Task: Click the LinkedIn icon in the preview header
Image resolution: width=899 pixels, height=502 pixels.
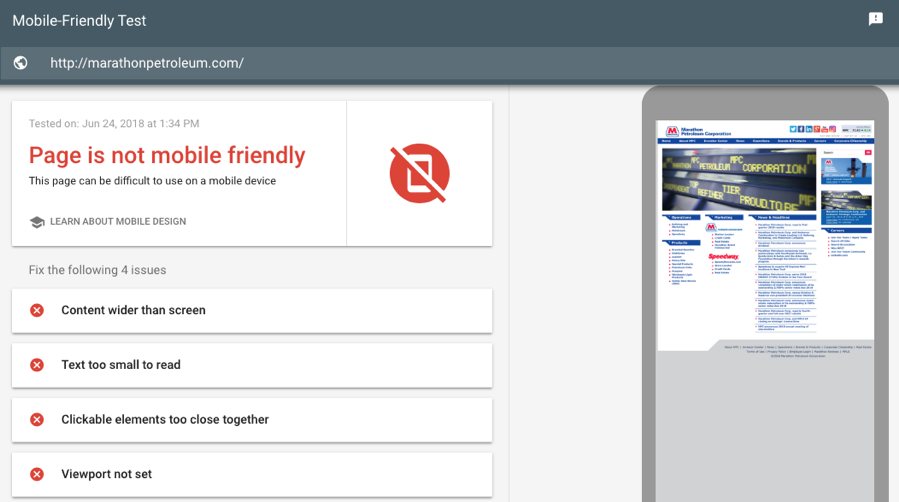Action: click(x=809, y=130)
